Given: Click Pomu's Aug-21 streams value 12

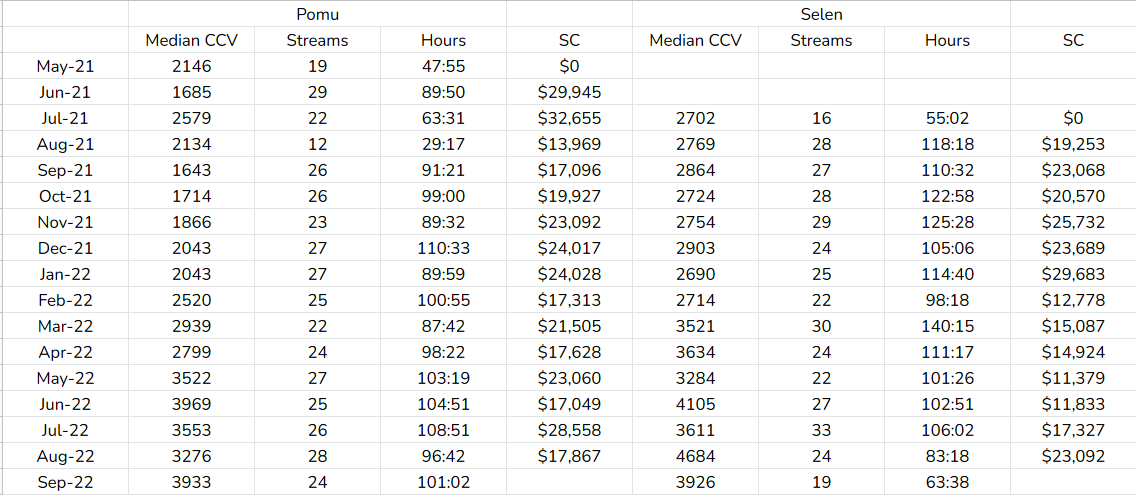Looking at the screenshot, I should pos(317,145).
